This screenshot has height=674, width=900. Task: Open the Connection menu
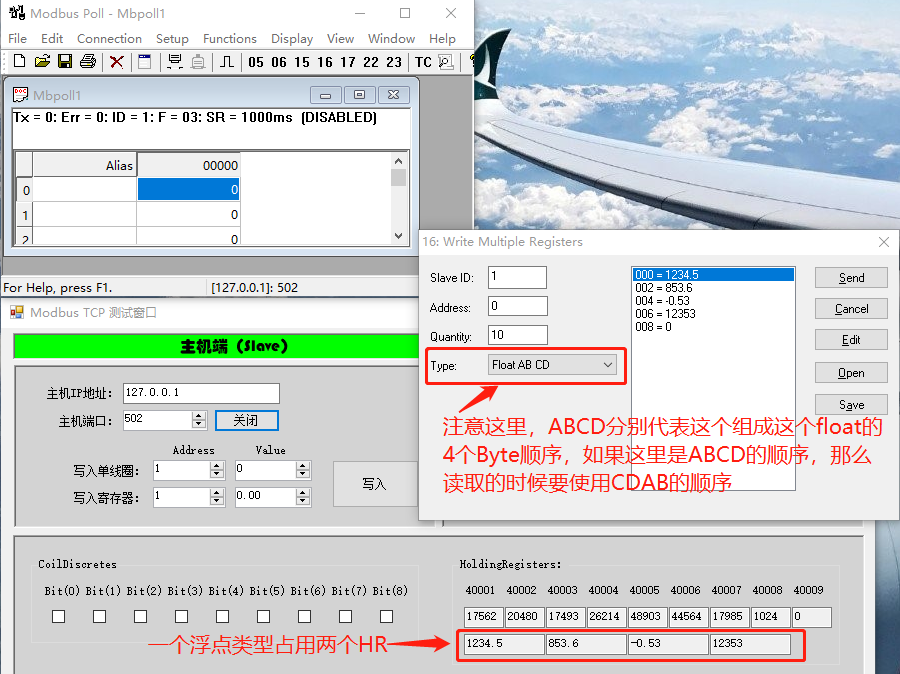[x=109, y=38]
